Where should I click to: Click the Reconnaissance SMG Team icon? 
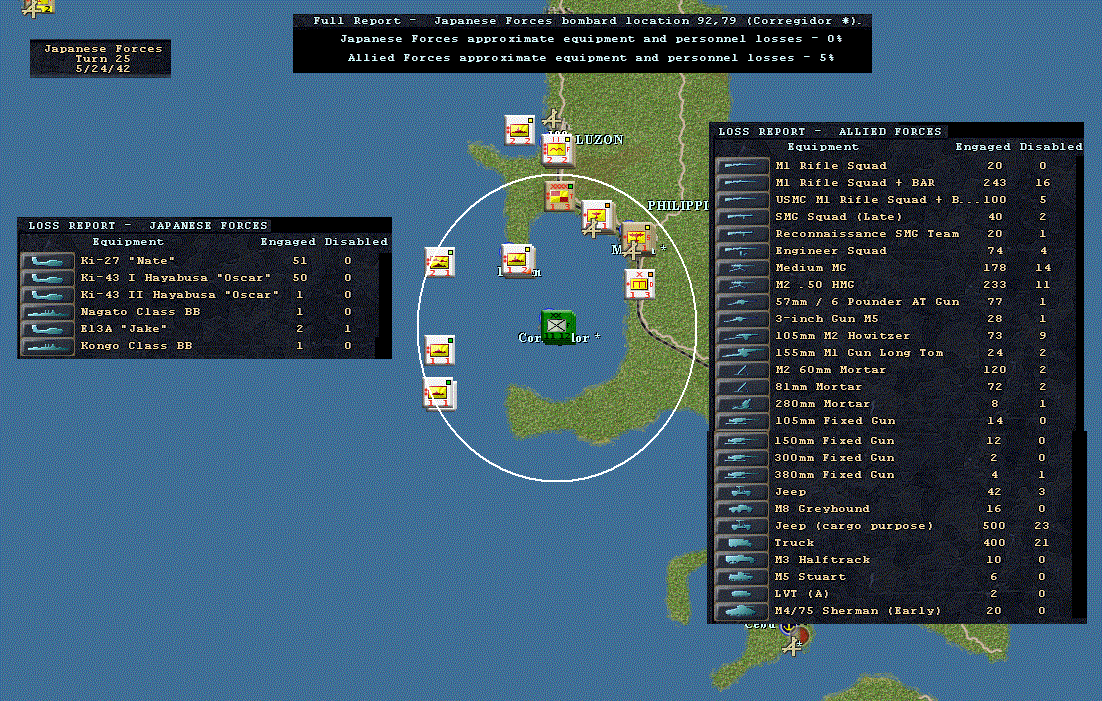click(x=742, y=233)
